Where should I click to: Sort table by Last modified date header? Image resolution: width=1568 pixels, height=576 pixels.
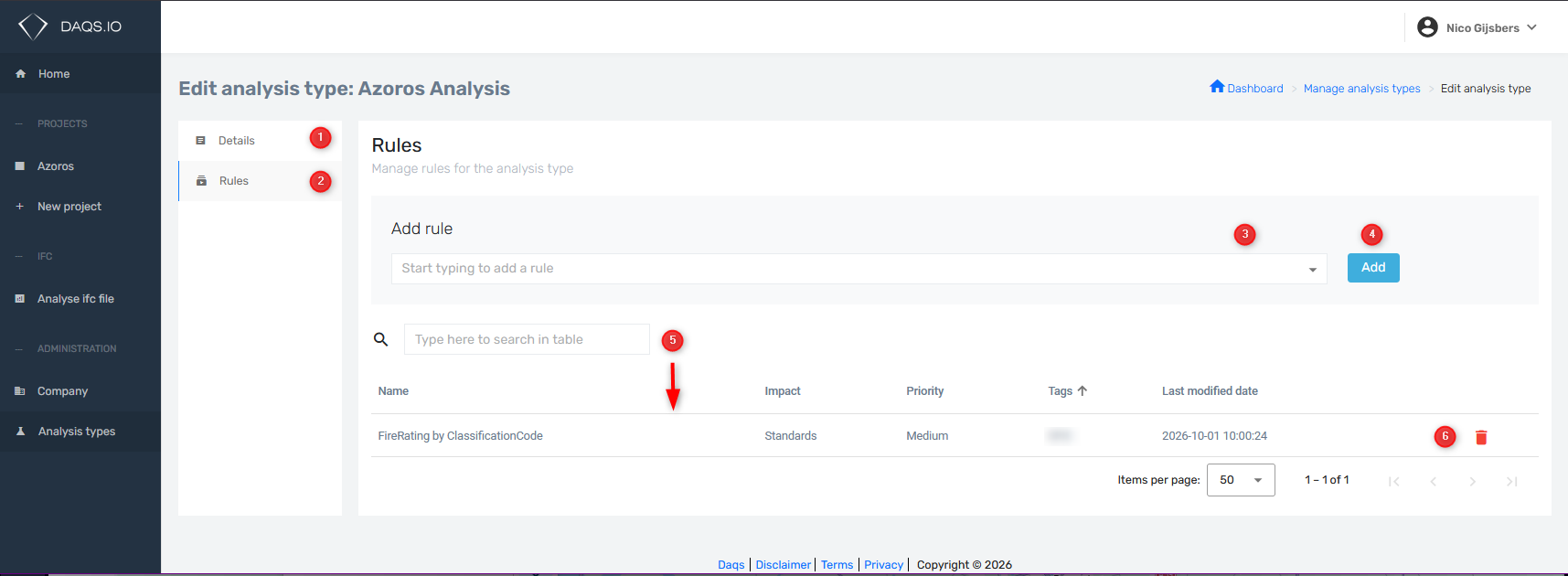point(1210,391)
